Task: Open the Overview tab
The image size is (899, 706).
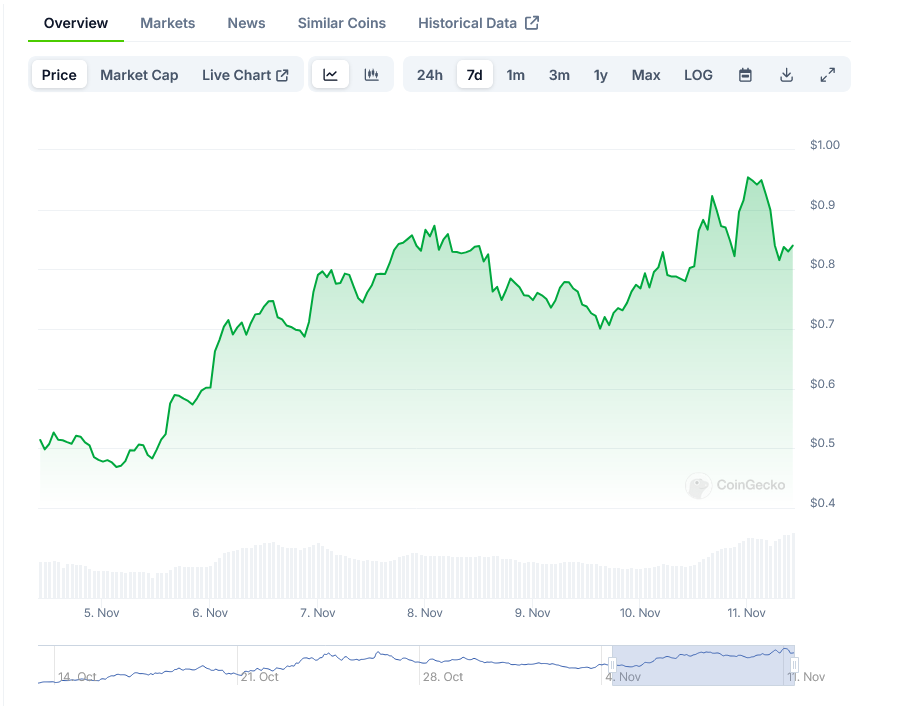Action: point(76,23)
